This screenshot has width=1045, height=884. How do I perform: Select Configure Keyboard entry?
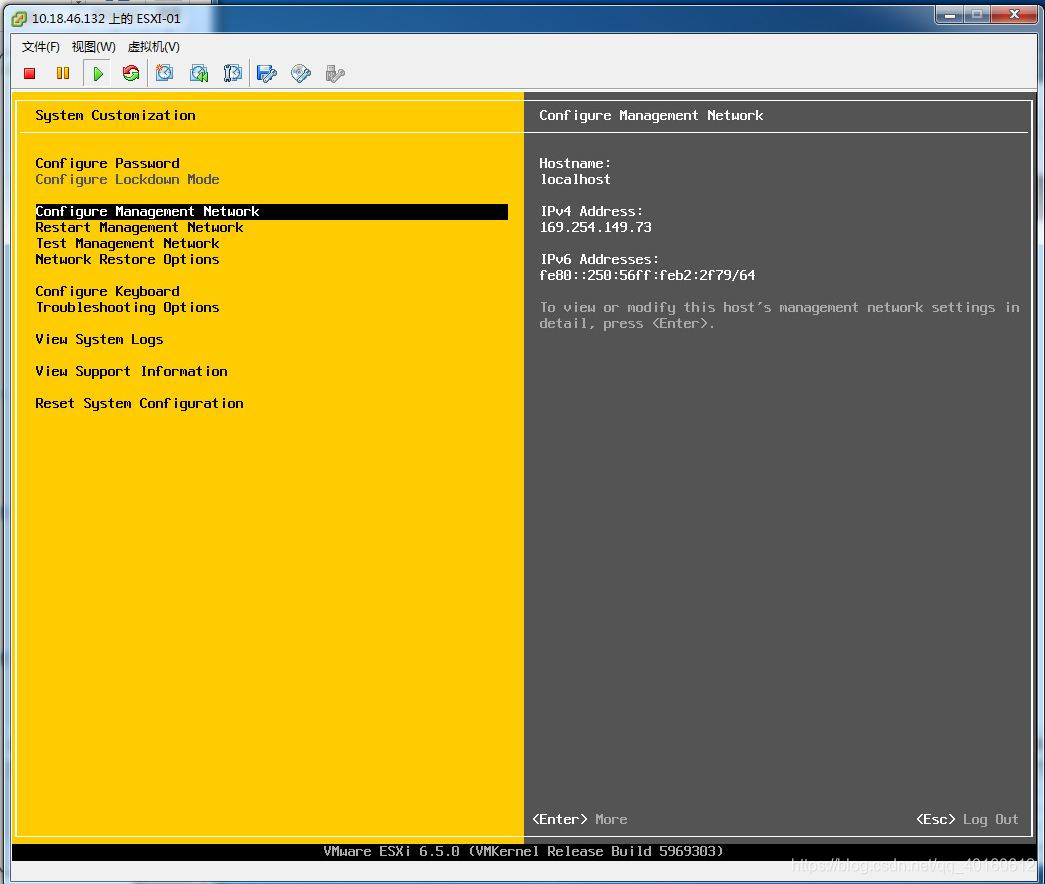(107, 291)
